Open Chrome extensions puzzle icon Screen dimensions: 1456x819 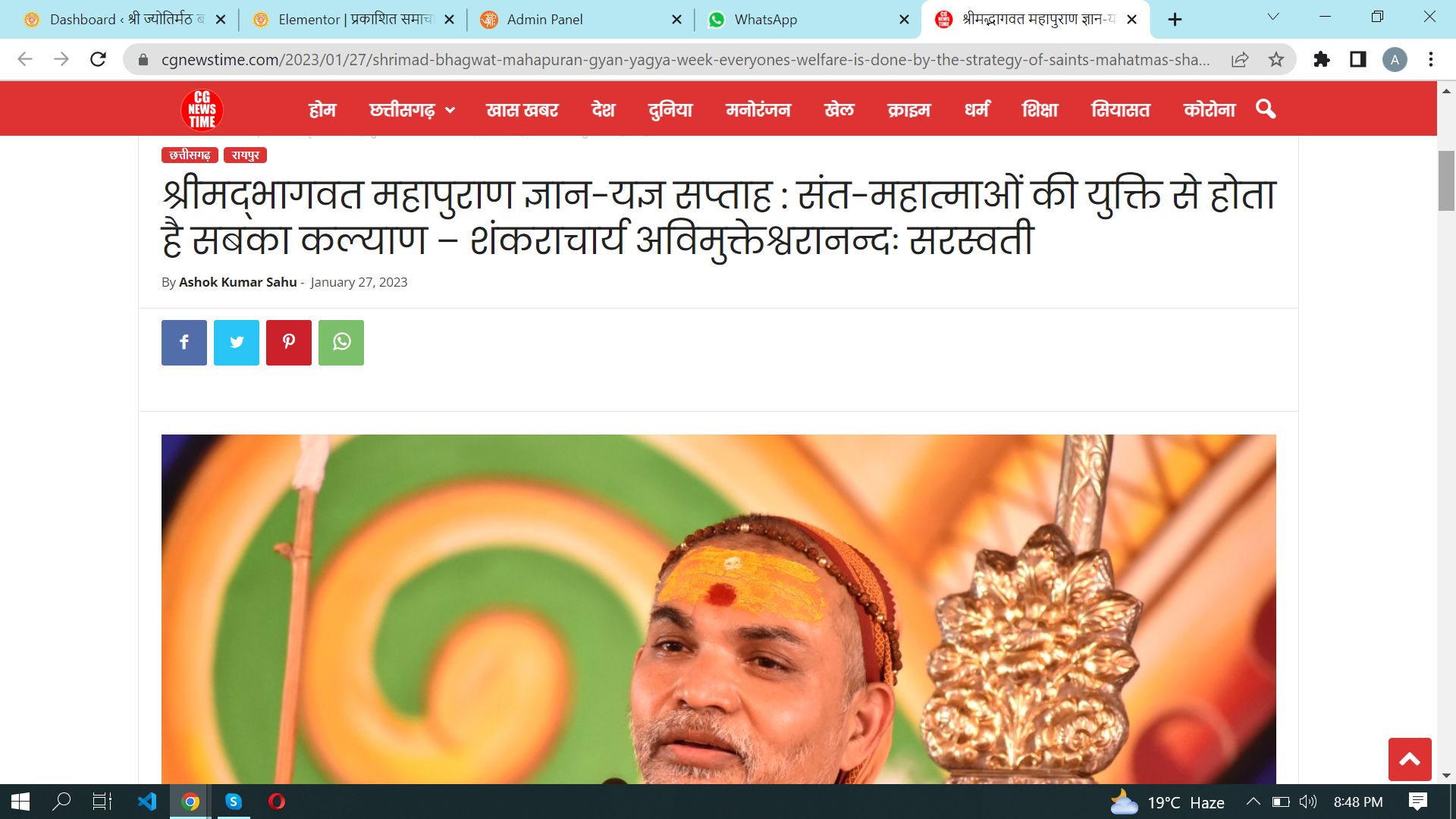pyautogui.click(x=1322, y=59)
